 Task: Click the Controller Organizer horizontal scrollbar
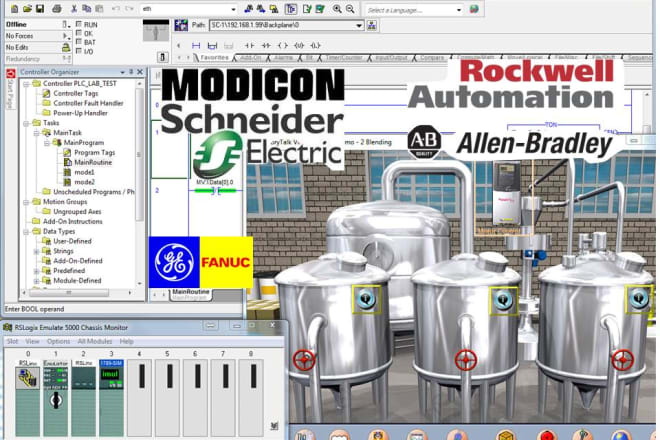tap(77, 292)
